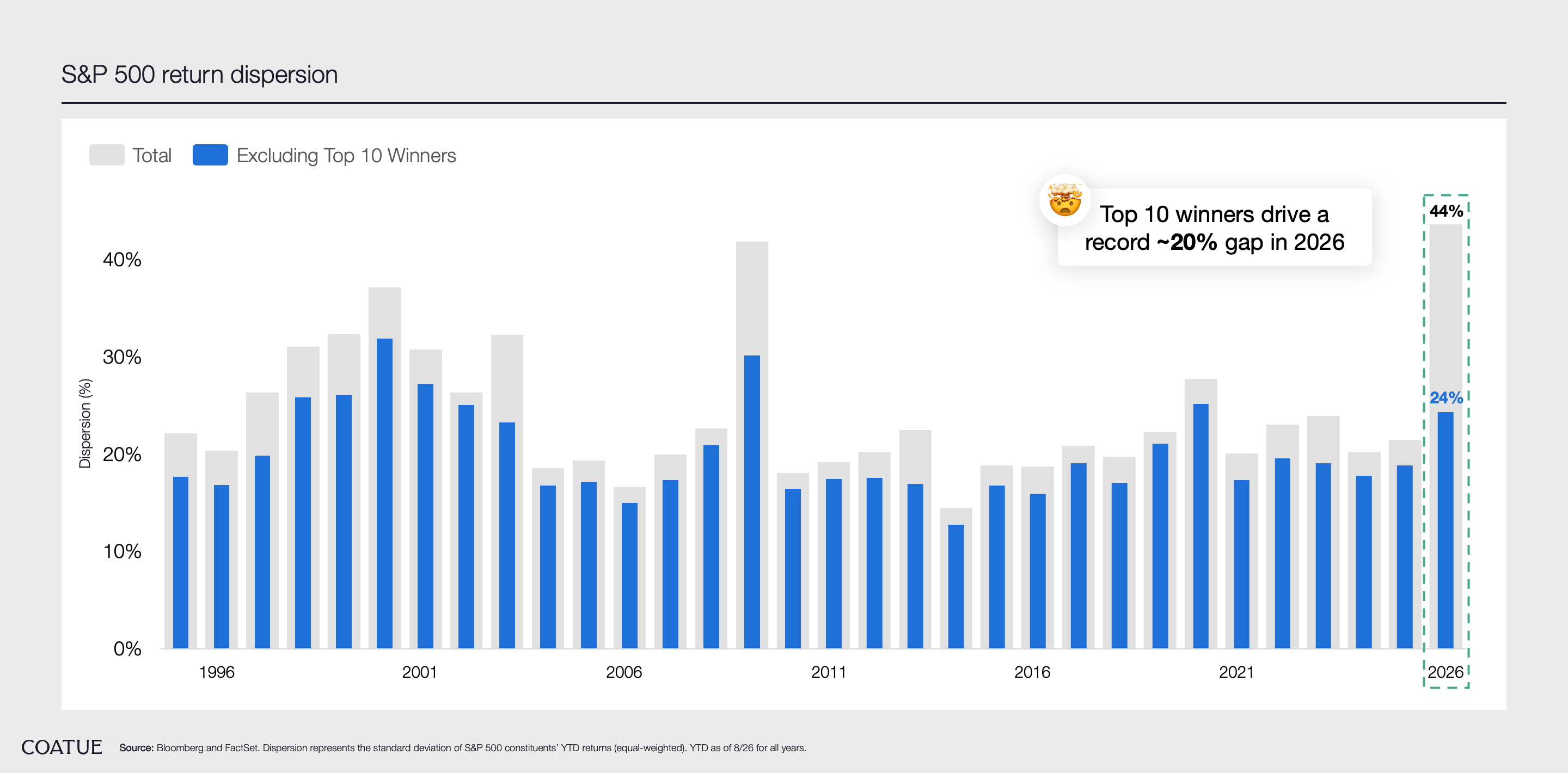Click the 'Source:' footnote label
1568x773 pixels.
136,748
